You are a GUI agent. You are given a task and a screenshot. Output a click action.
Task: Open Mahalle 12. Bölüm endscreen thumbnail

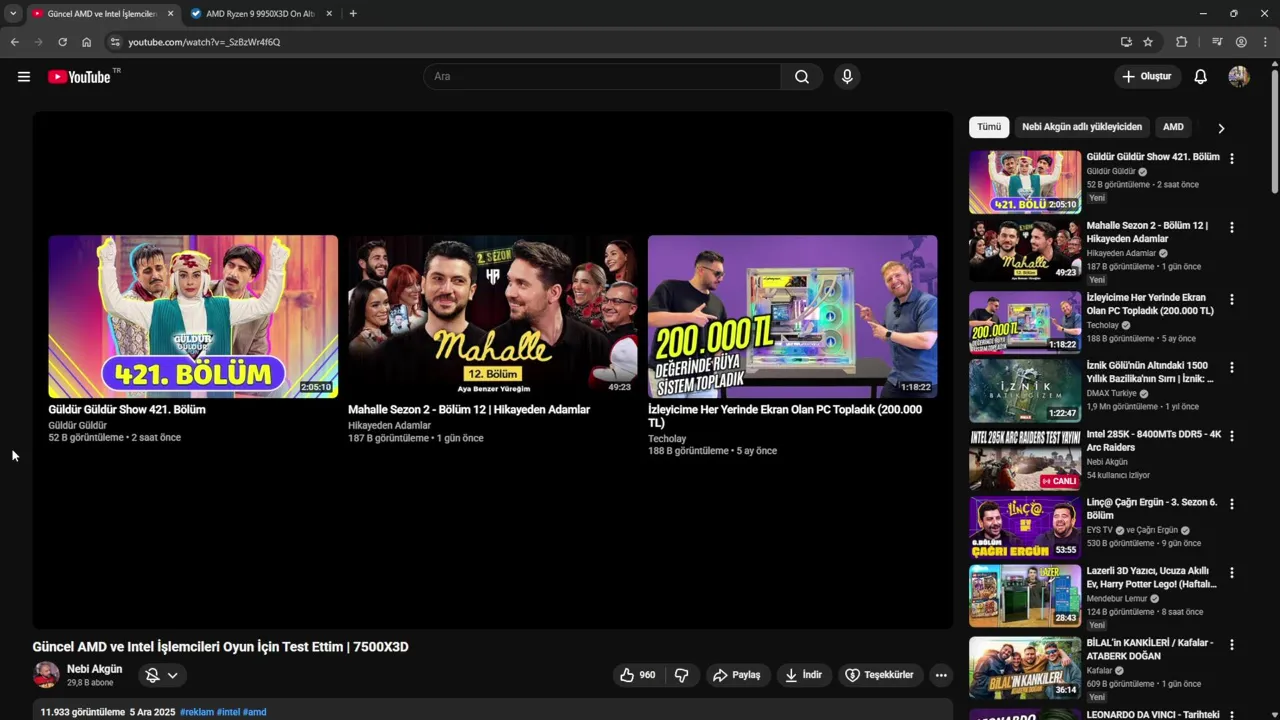pyautogui.click(x=492, y=316)
